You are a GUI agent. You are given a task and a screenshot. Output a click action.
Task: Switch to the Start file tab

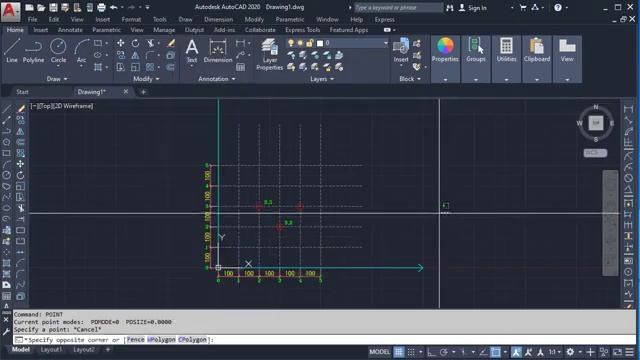[x=22, y=92]
